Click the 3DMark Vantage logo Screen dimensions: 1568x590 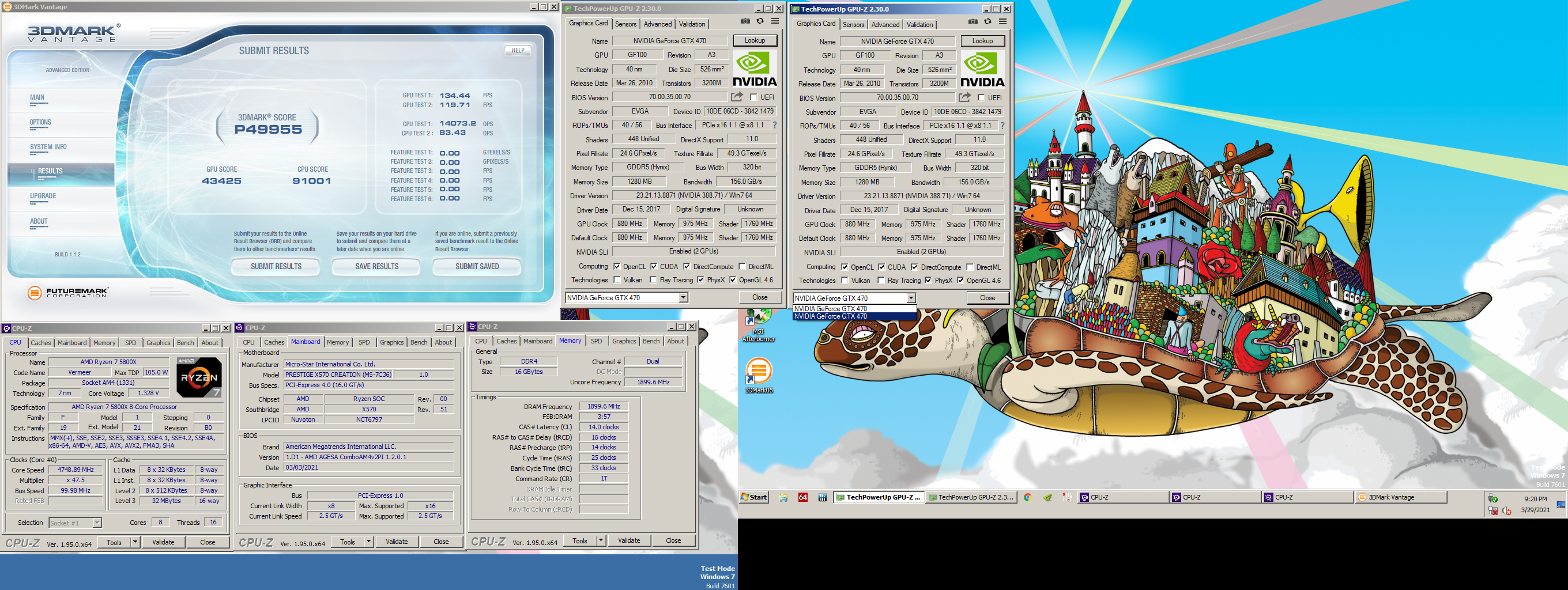[x=73, y=33]
